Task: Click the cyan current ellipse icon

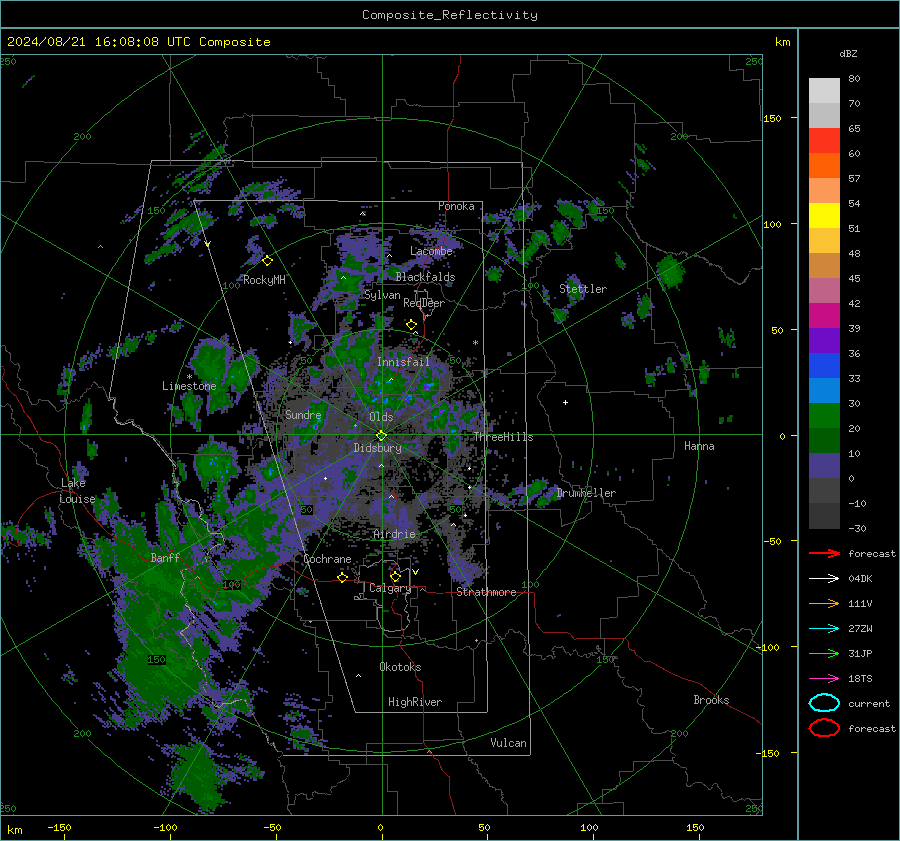Action: pyautogui.click(x=824, y=703)
